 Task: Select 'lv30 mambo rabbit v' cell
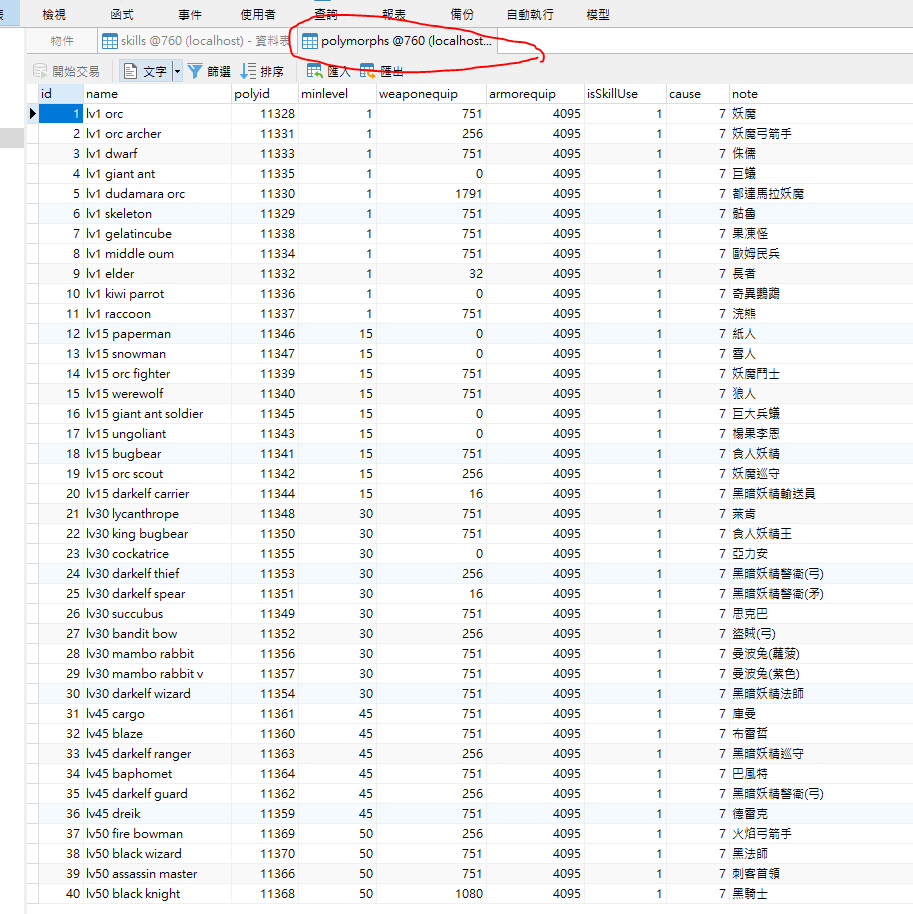coord(157,674)
